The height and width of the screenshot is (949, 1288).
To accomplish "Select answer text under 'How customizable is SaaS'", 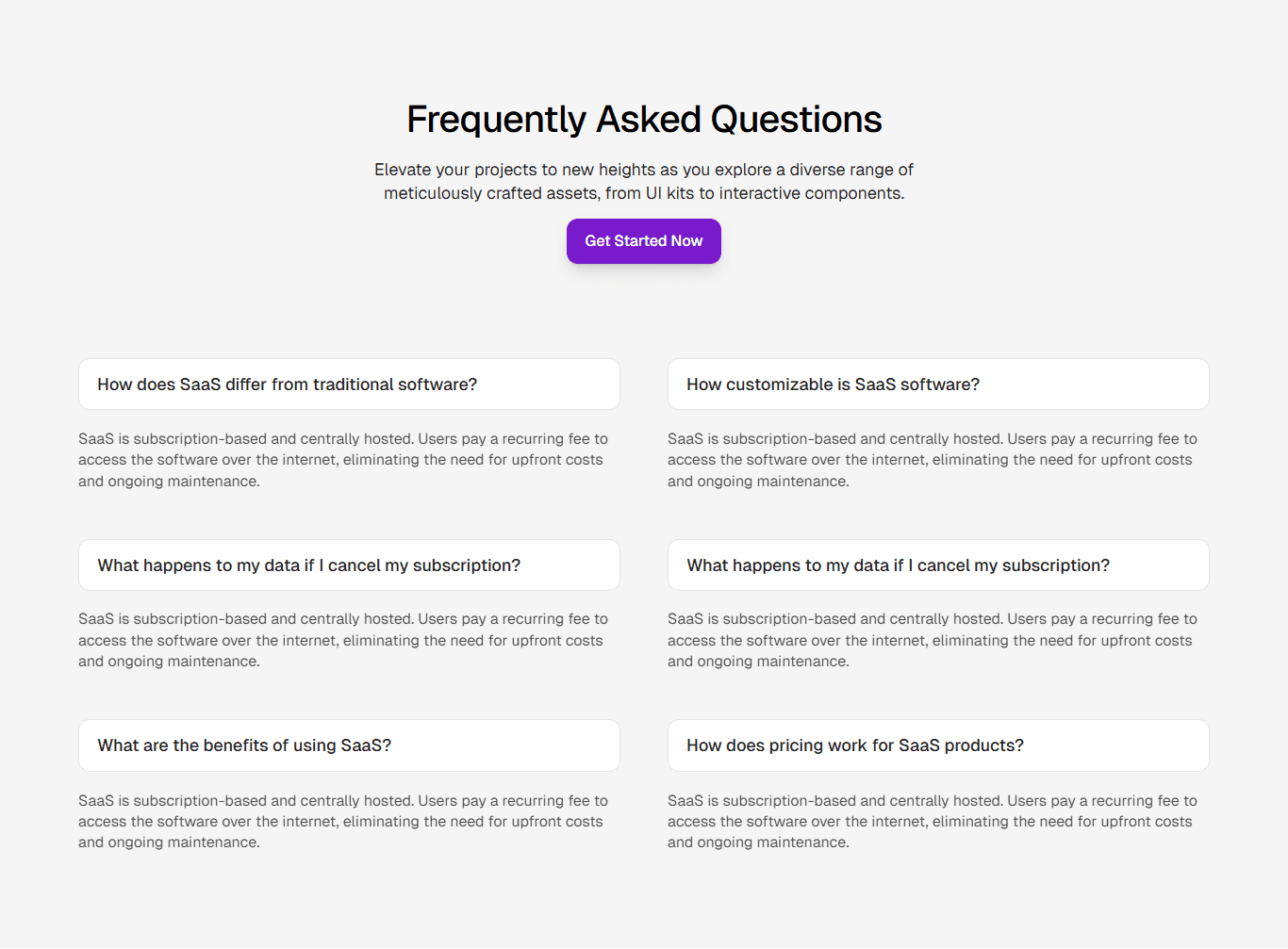I will [x=933, y=460].
